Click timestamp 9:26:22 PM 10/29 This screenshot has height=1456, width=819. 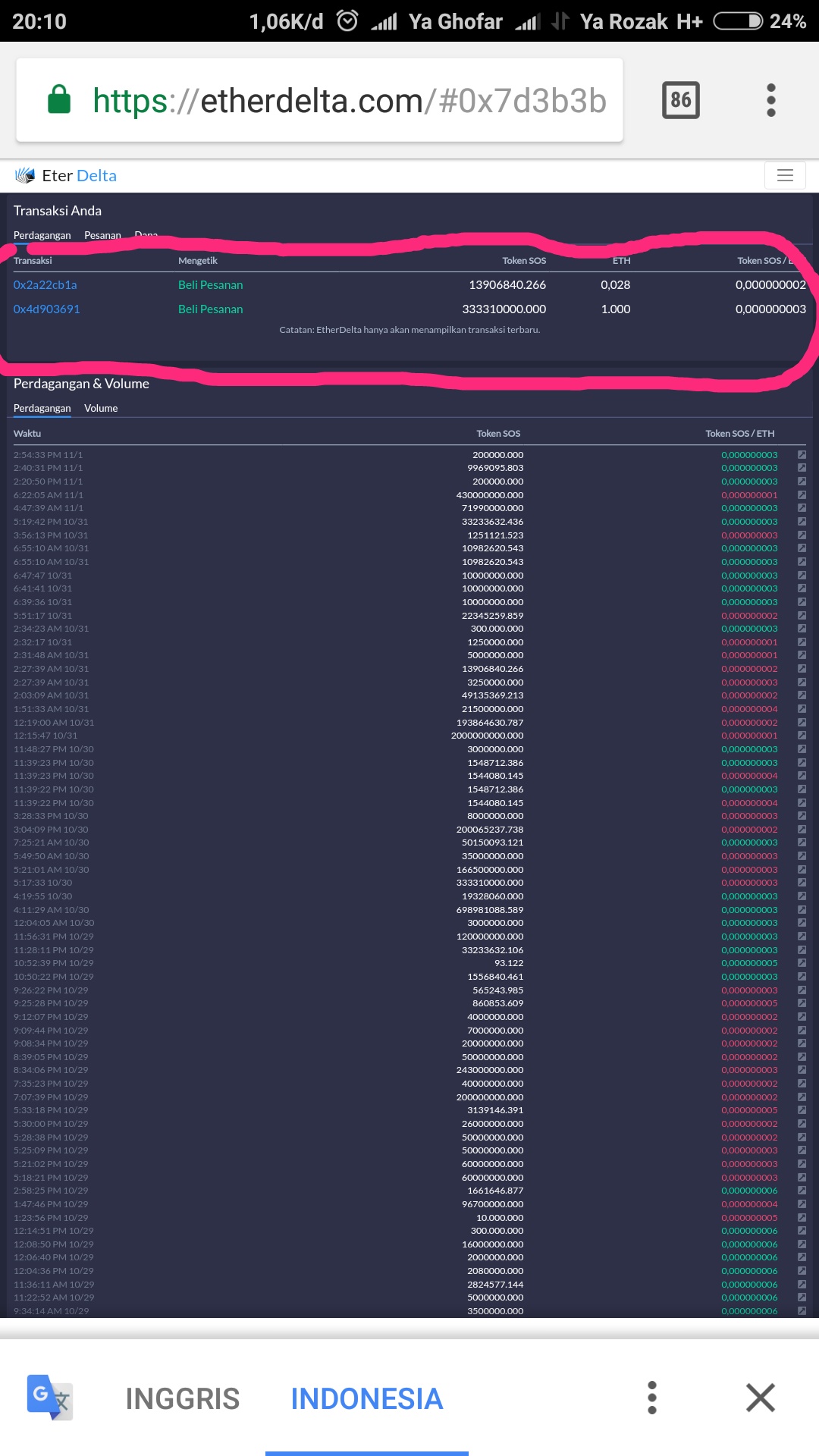pos(51,990)
